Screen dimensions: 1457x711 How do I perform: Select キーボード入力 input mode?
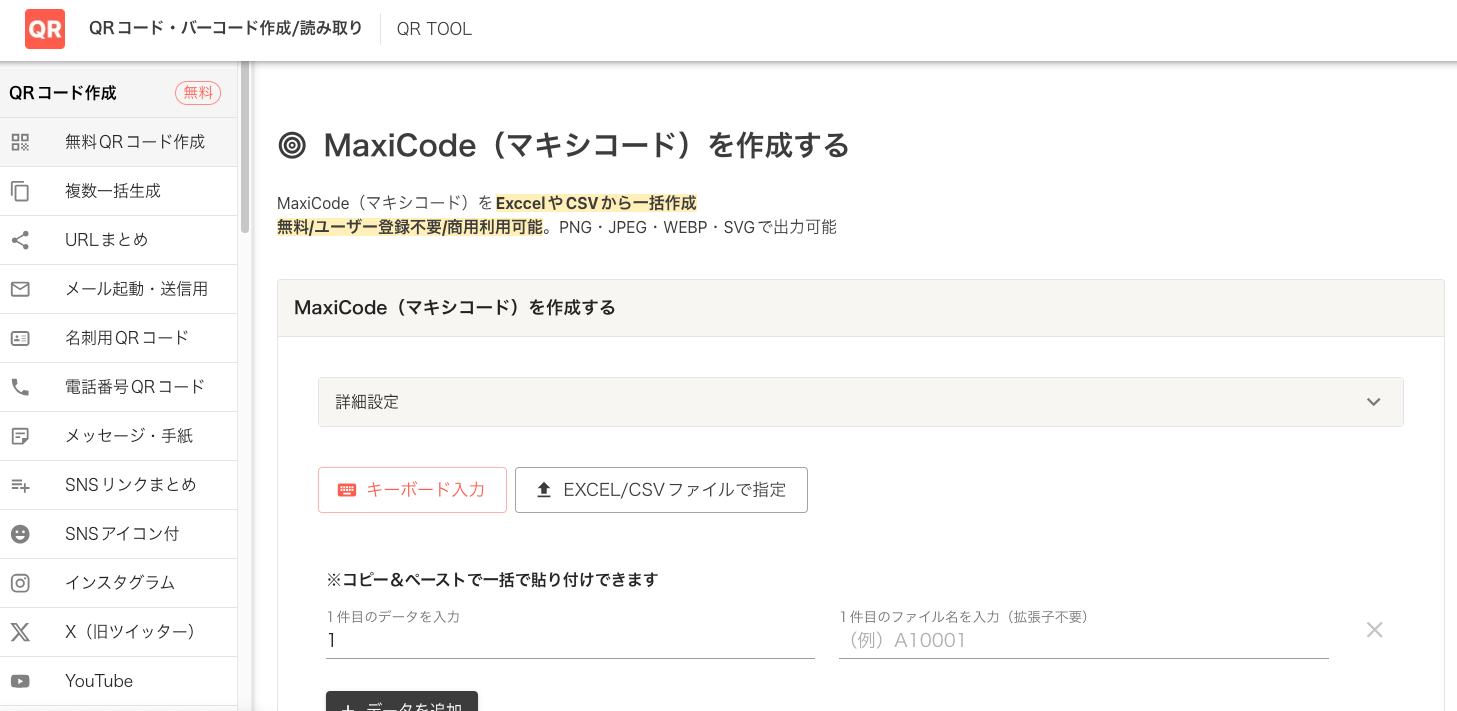tap(412, 489)
